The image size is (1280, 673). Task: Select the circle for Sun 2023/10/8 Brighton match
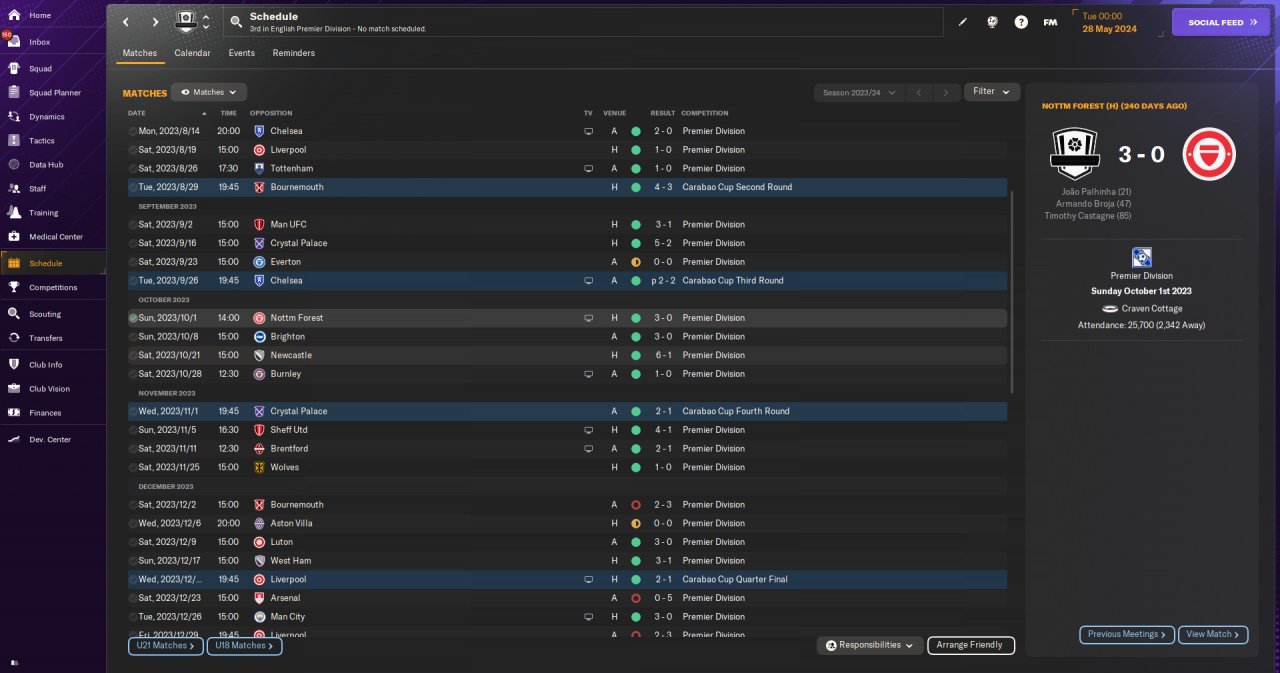pyautogui.click(x=133, y=337)
